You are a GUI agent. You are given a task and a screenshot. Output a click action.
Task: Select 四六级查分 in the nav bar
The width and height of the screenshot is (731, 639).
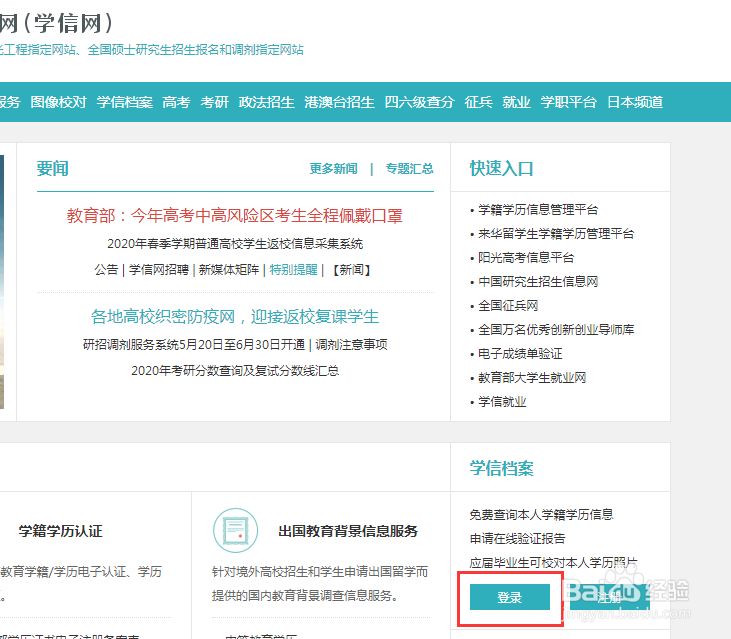[420, 102]
